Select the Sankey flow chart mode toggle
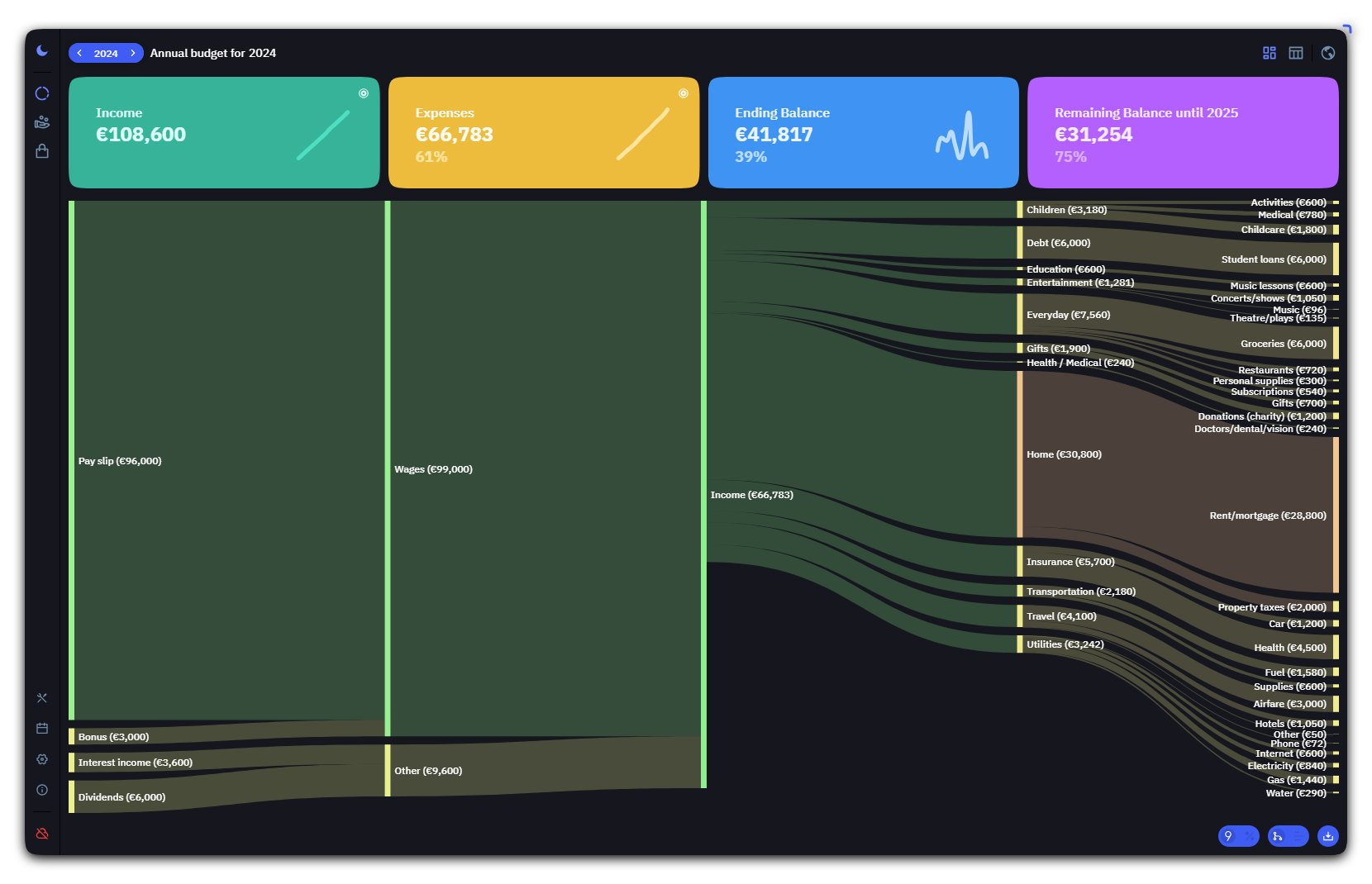This screenshot has height=884, width=1372. click(x=1278, y=836)
